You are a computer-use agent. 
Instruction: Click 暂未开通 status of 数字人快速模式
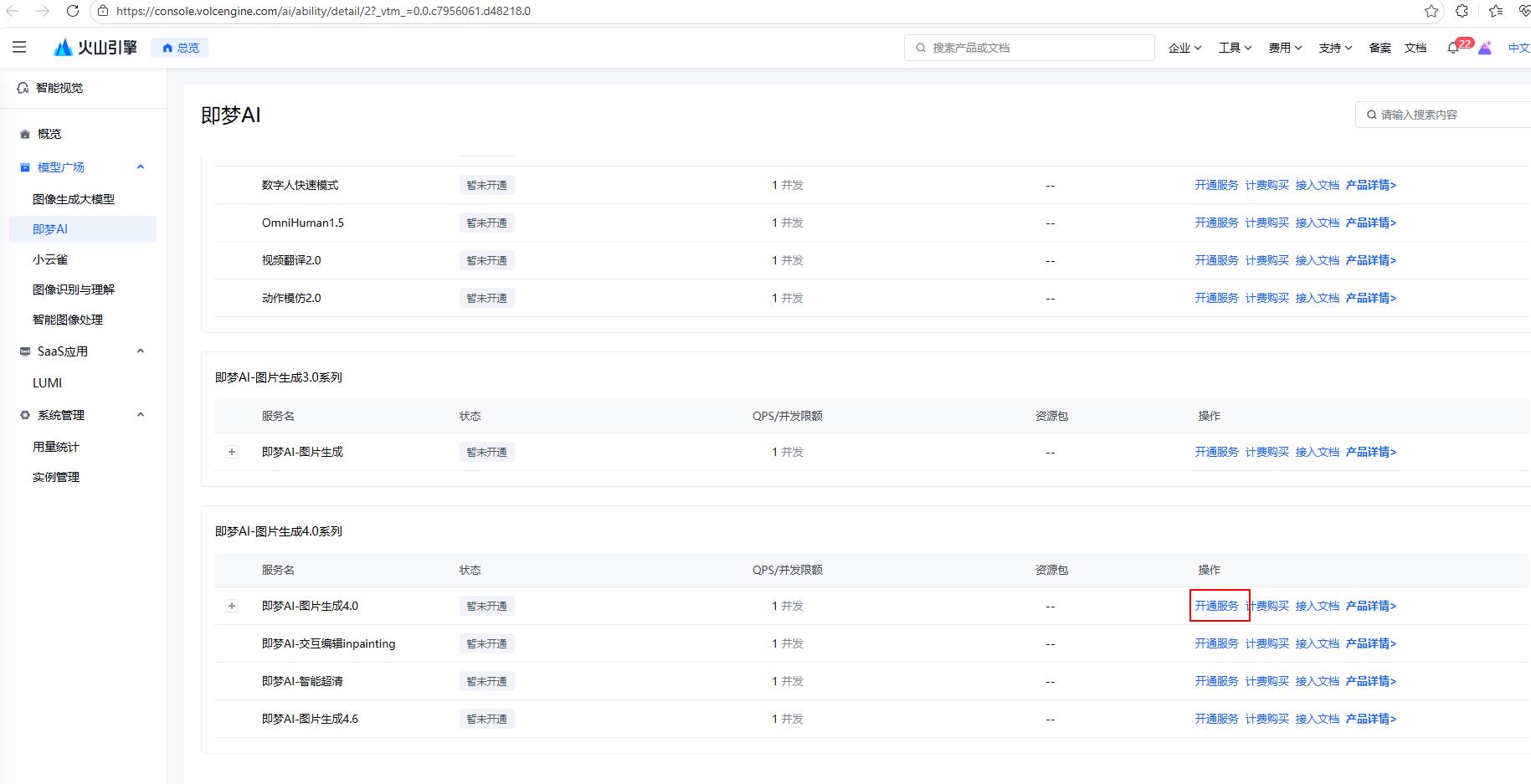coord(486,185)
